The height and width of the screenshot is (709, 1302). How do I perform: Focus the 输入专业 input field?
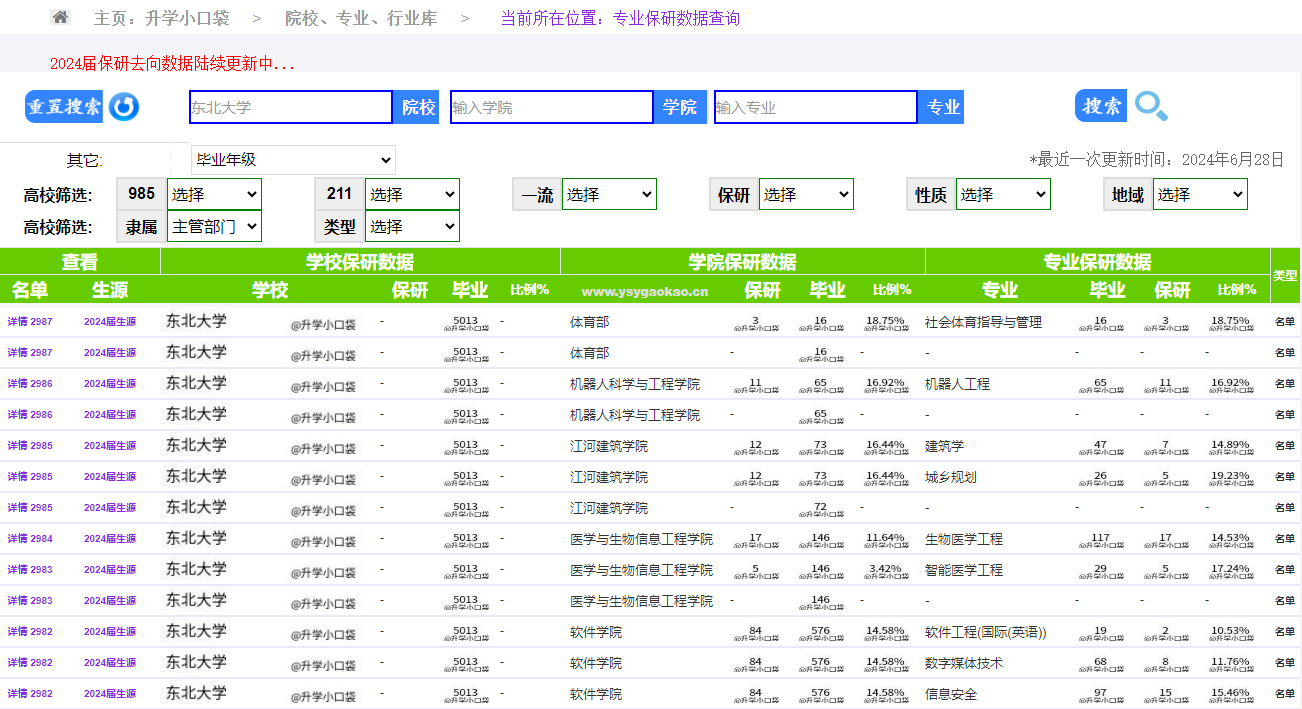click(816, 107)
